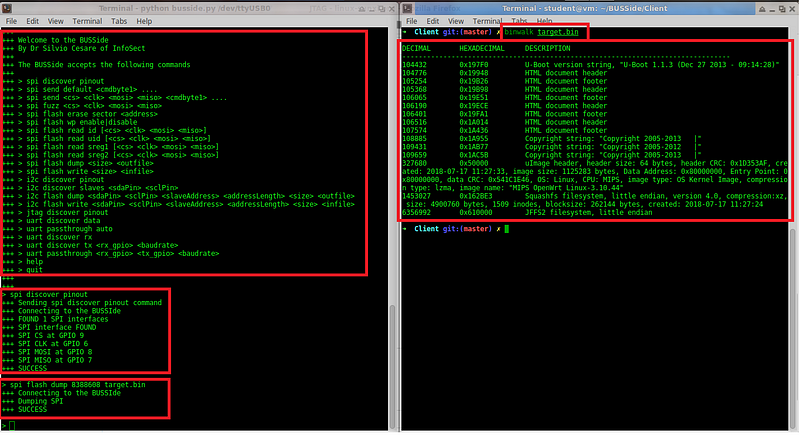Click the green cursor at Client git prompt
The height and width of the screenshot is (435, 800).
pos(507,229)
